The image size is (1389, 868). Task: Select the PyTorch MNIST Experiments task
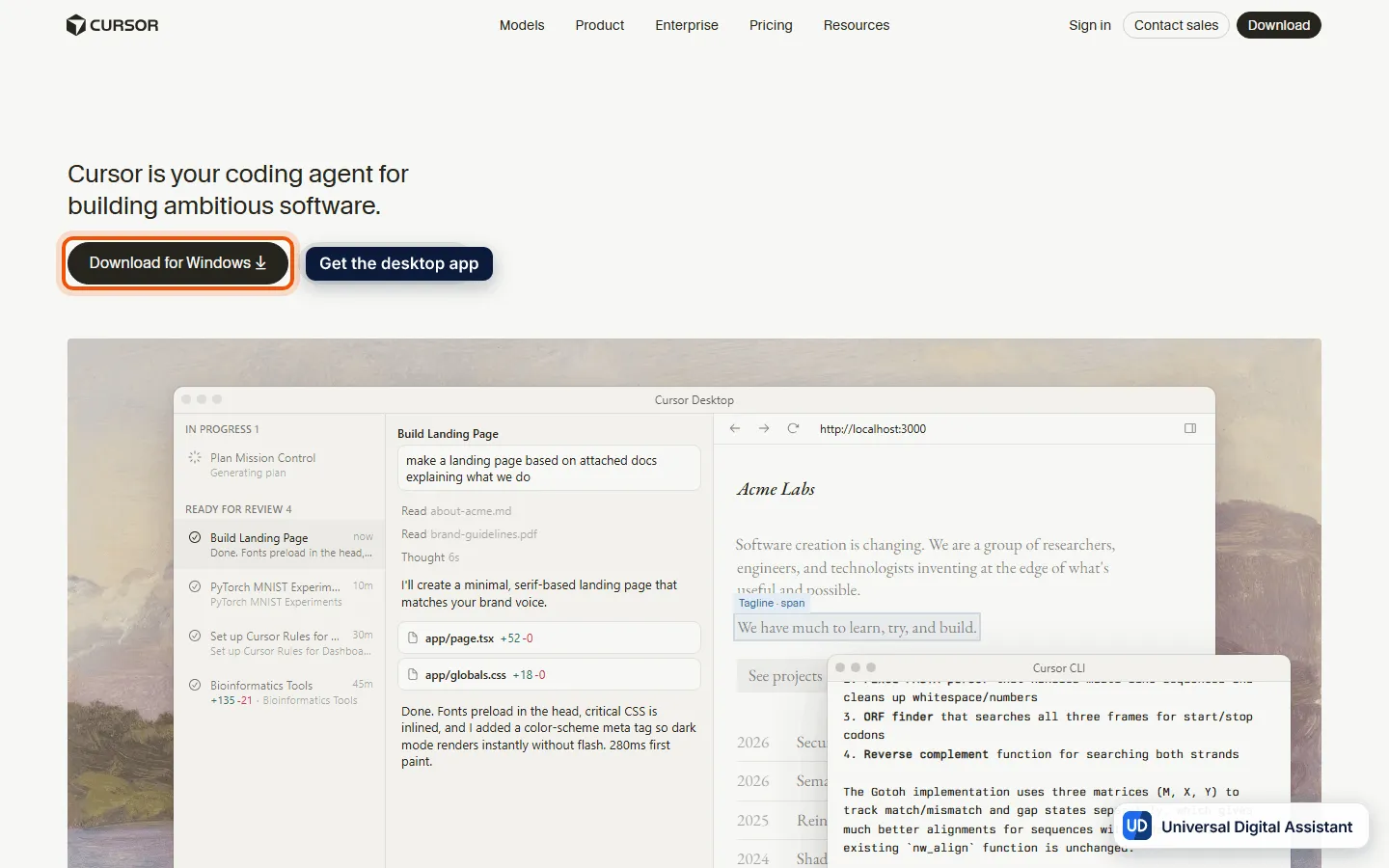(x=279, y=594)
